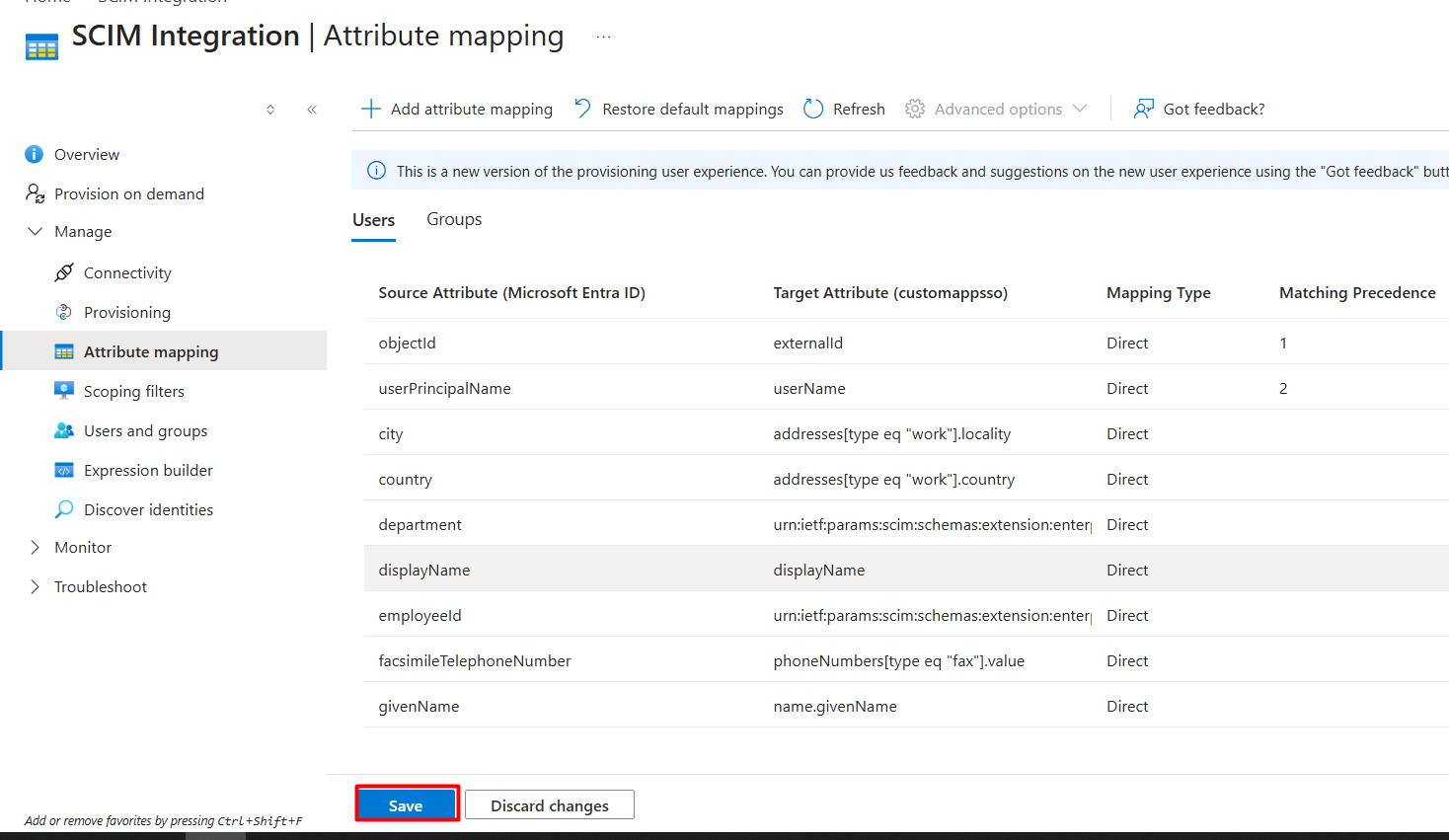The image size is (1449, 840).
Task: Sort by Source Attribute column header
Action: pyautogui.click(x=511, y=292)
